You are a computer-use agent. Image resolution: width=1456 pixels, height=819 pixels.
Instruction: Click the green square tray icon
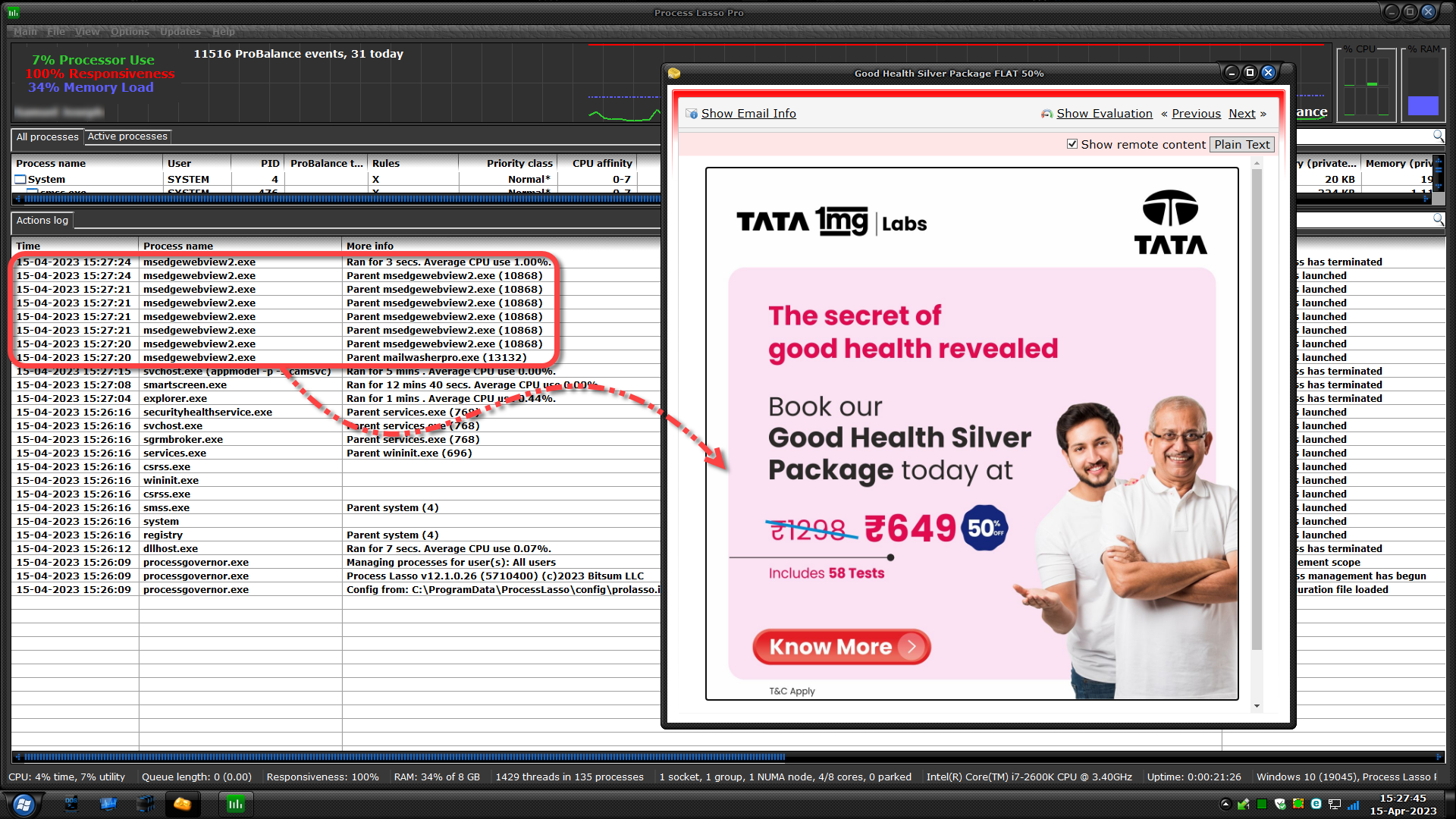[x=1261, y=804]
